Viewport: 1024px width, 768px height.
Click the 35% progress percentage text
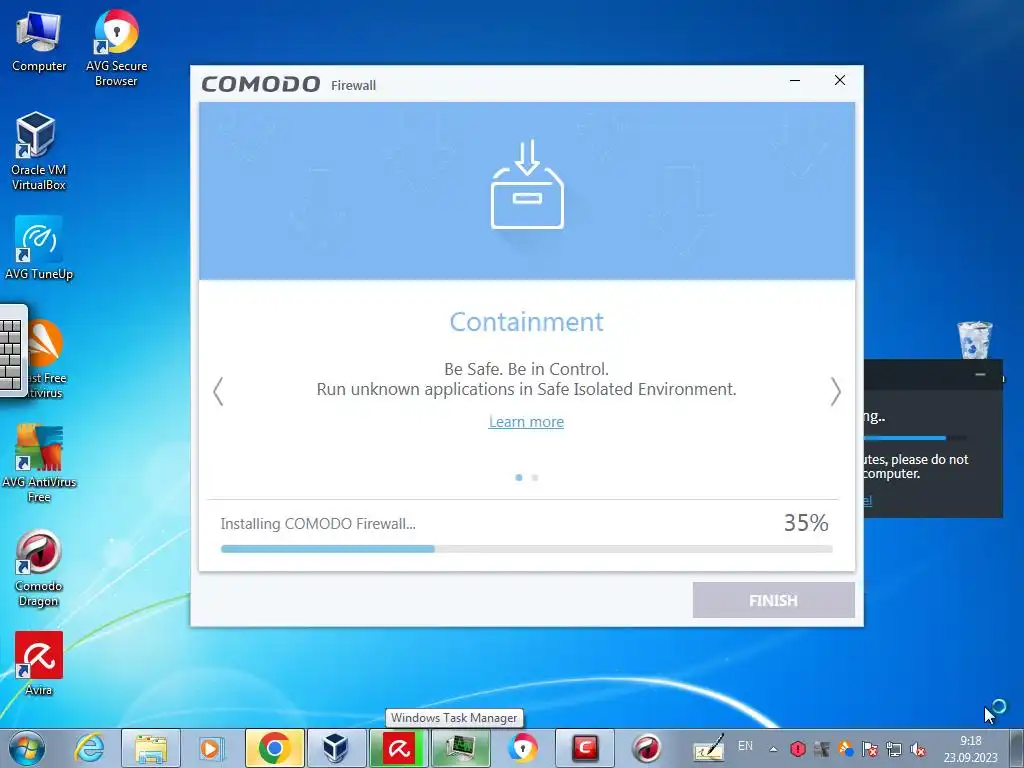pyautogui.click(x=806, y=522)
